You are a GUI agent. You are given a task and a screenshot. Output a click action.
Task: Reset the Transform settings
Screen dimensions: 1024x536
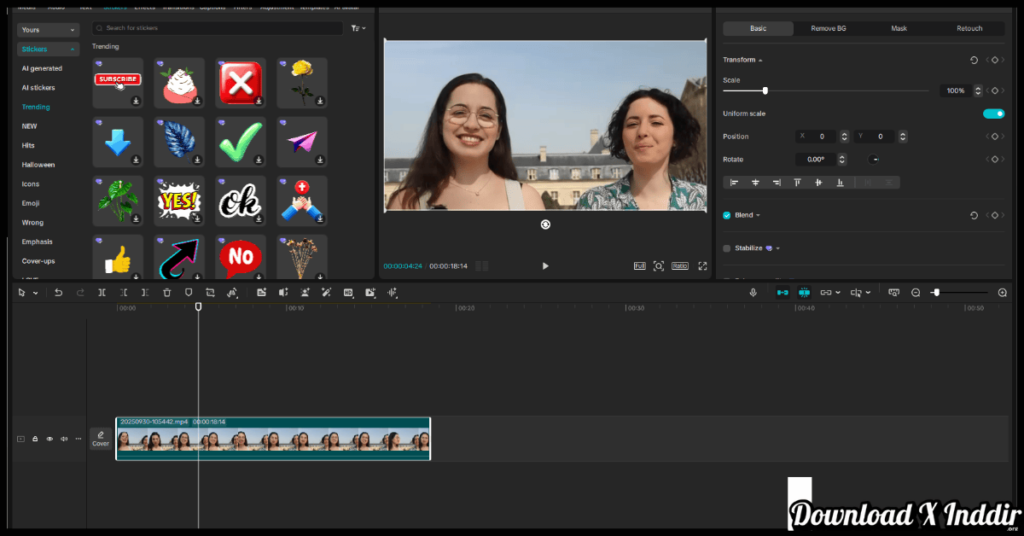tap(974, 60)
